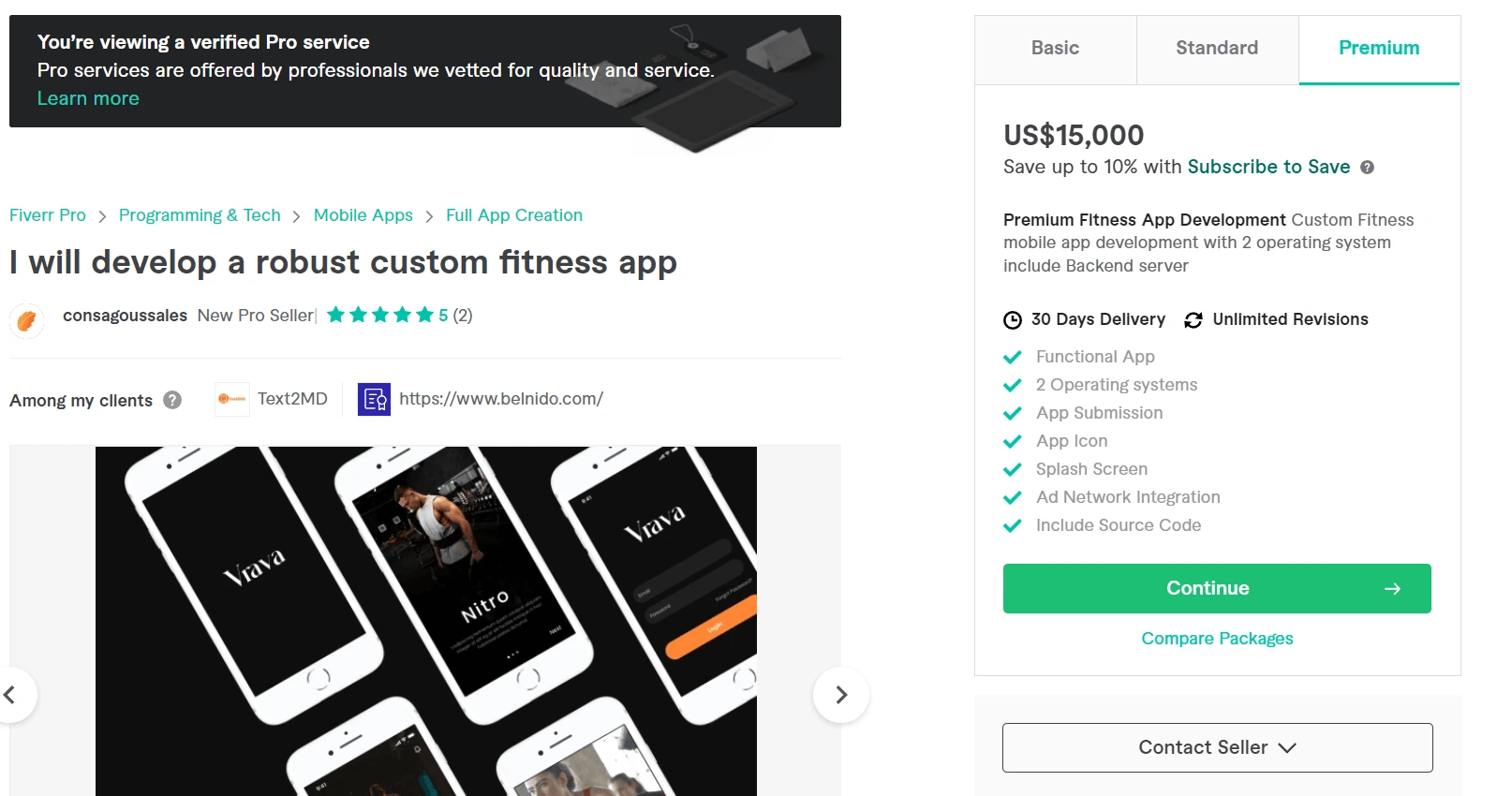The width and height of the screenshot is (1512, 796).
Task: Expand the Contact Seller dropdown
Action: [1217, 747]
